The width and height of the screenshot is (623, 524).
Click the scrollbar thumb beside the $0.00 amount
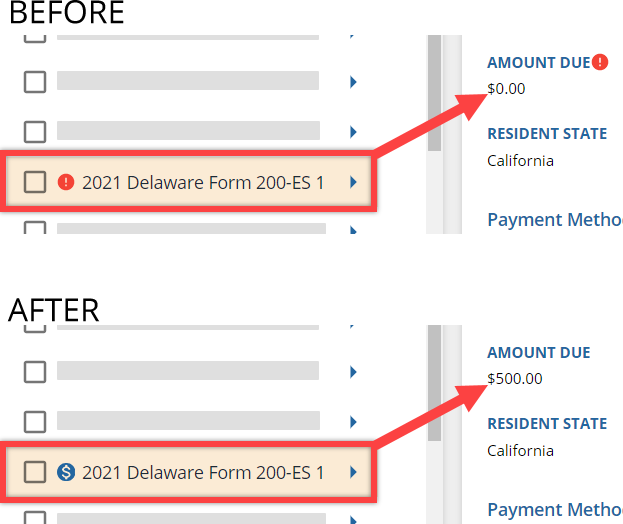click(x=434, y=95)
